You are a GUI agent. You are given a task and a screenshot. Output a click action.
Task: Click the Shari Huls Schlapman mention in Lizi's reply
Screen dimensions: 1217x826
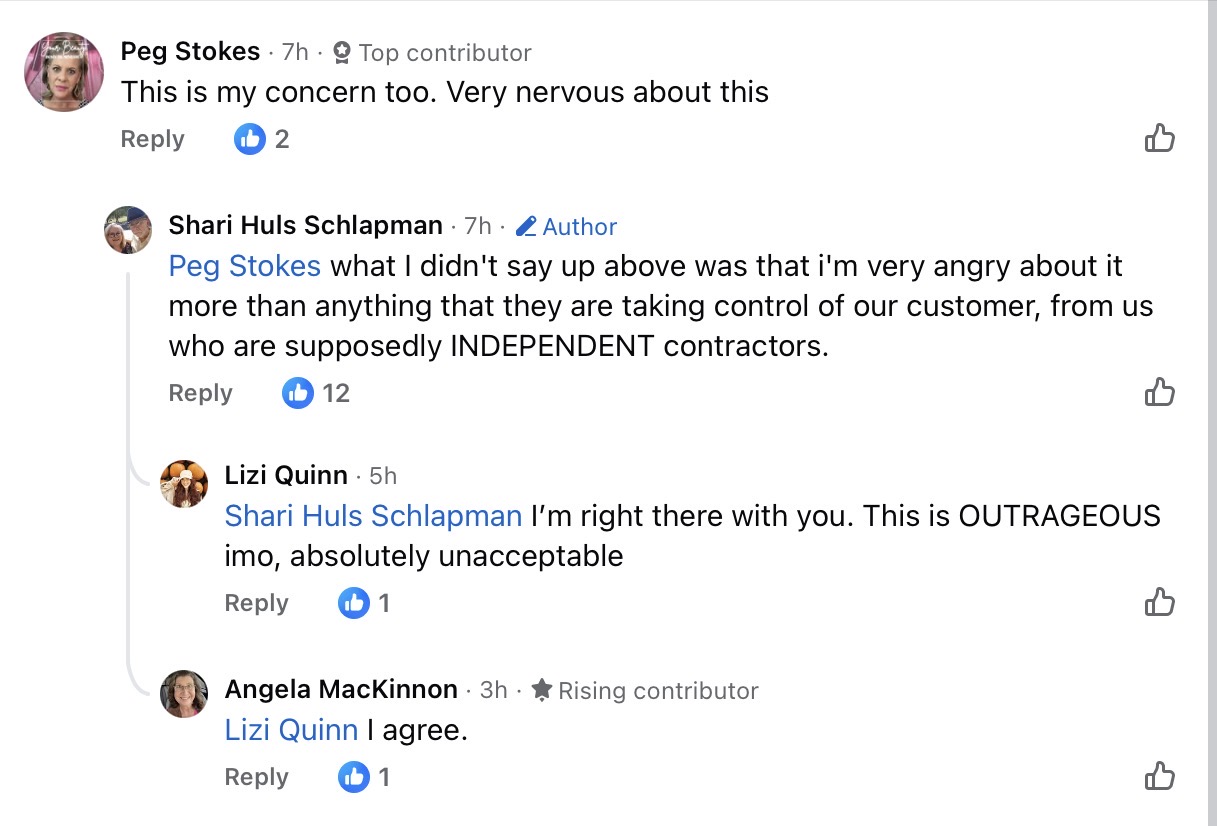pyautogui.click(x=373, y=516)
